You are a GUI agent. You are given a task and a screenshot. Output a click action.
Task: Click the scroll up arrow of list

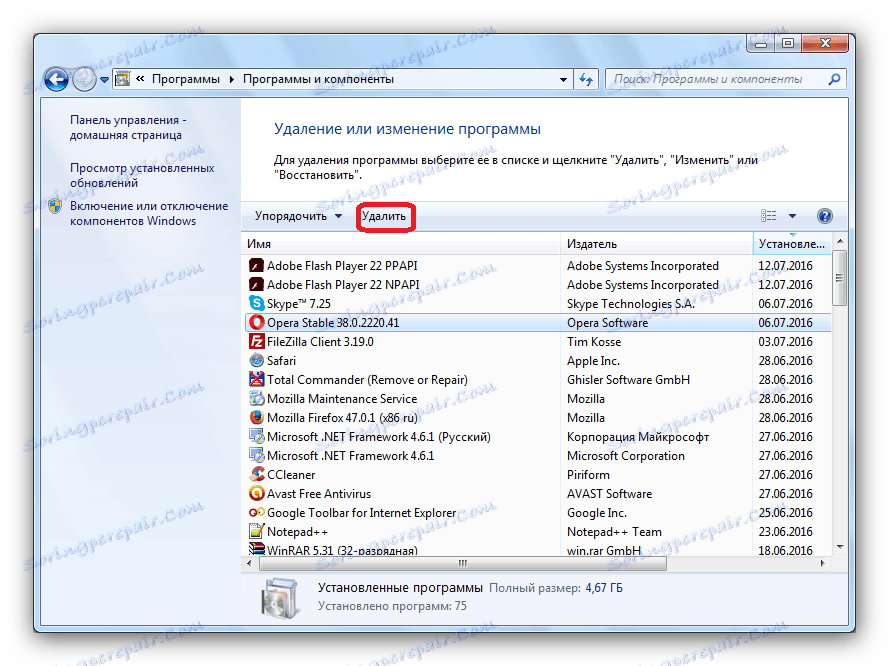(840, 241)
